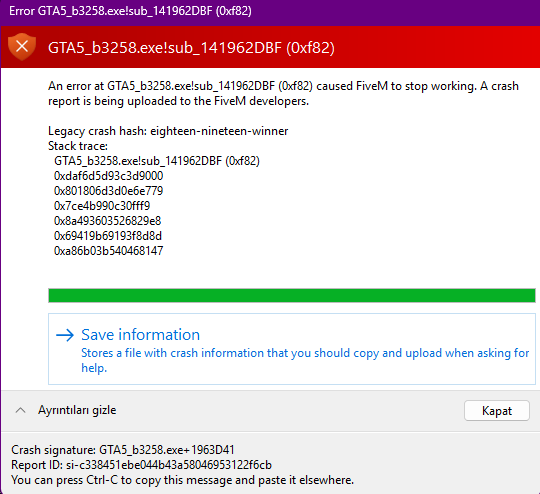Click stack address 0x7ce4b990c30fff9
Viewport: 540px width, 494px height.
[102, 206]
